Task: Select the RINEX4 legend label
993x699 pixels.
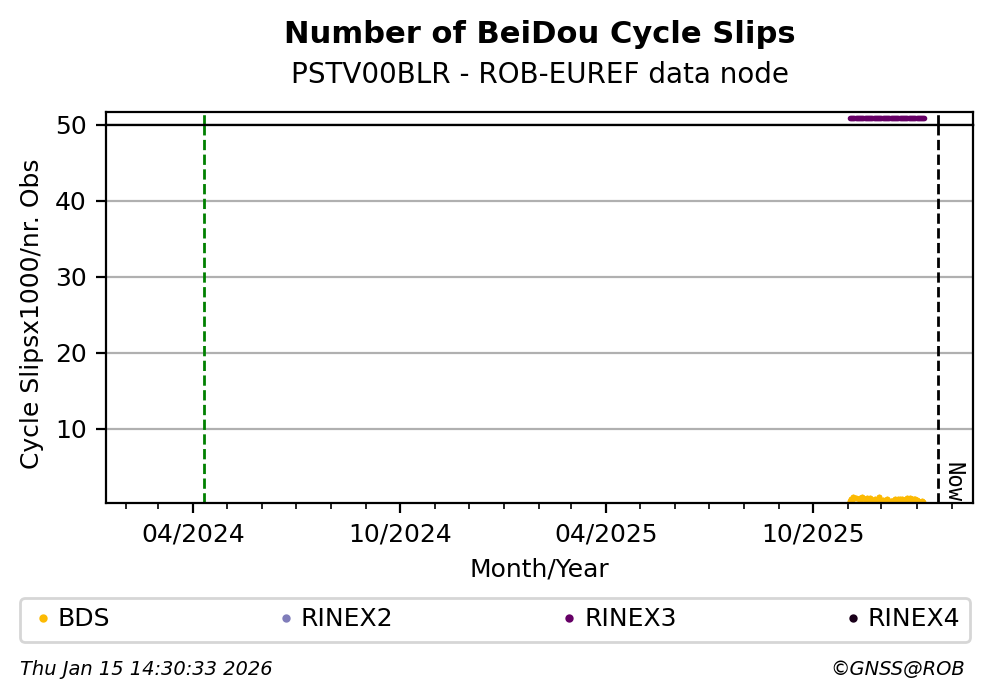Action: (x=913, y=619)
